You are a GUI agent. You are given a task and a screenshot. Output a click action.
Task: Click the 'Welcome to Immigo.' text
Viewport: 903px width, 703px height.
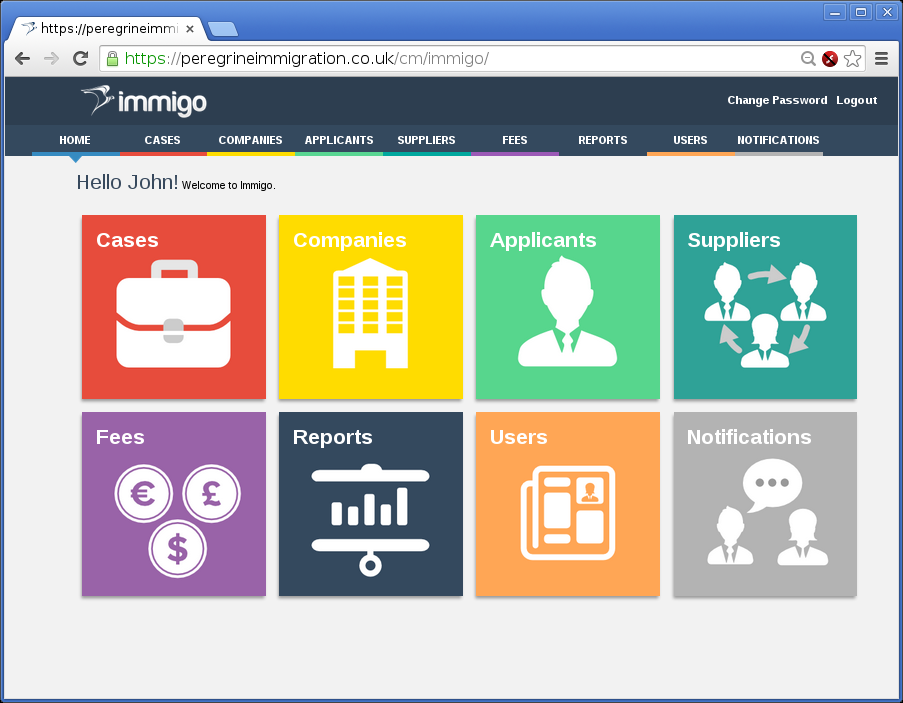click(229, 185)
